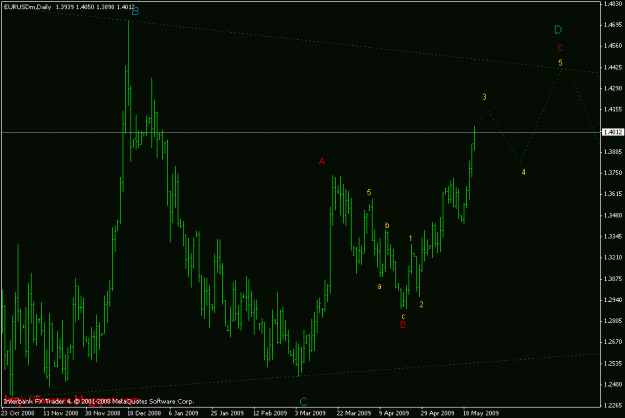Viewport: 625px width, 418px height.
Task: Select the yellow 5 label right of red A
Action: tap(369, 192)
